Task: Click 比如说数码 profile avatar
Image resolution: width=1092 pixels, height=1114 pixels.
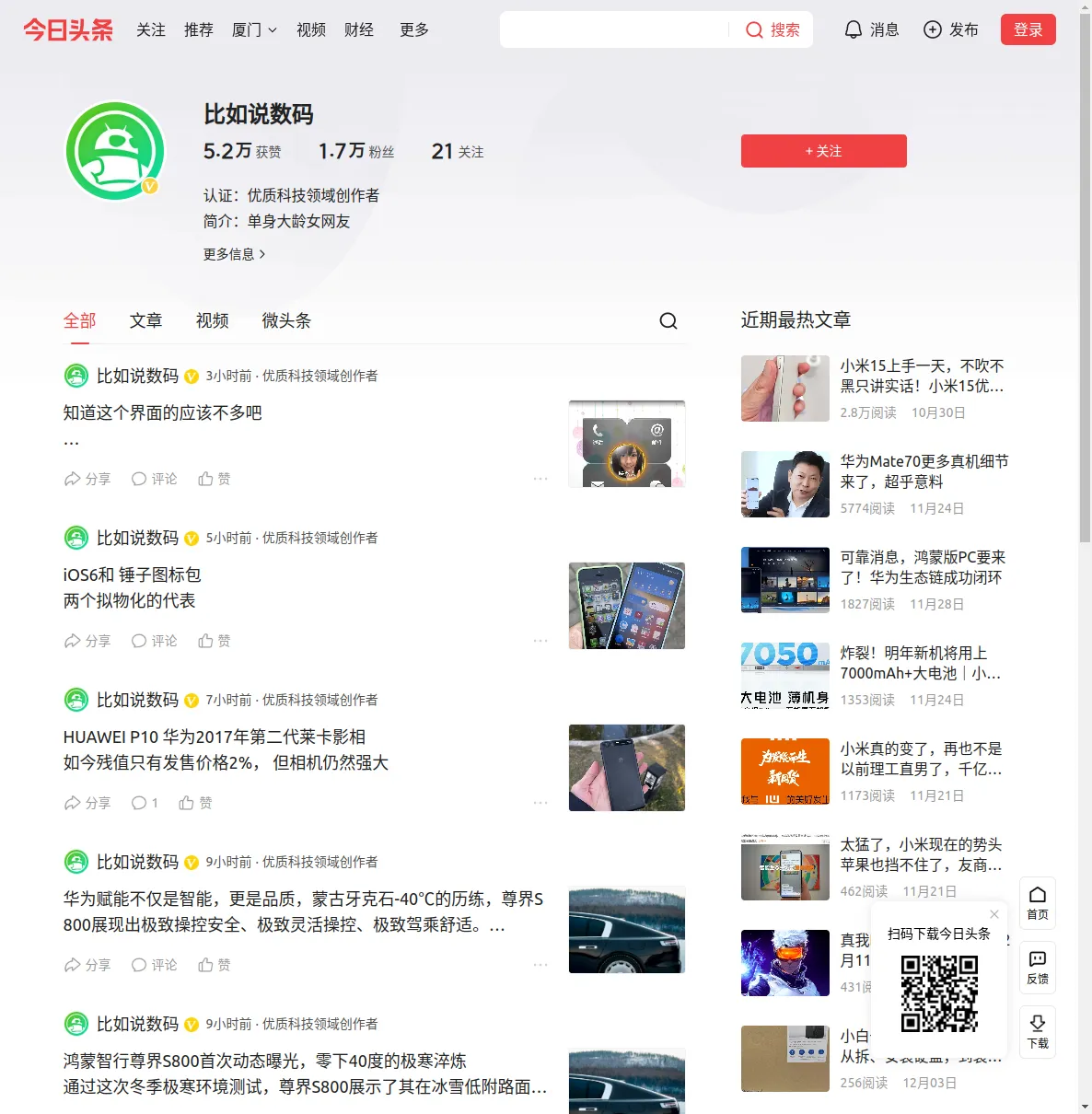Action: [x=115, y=150]
